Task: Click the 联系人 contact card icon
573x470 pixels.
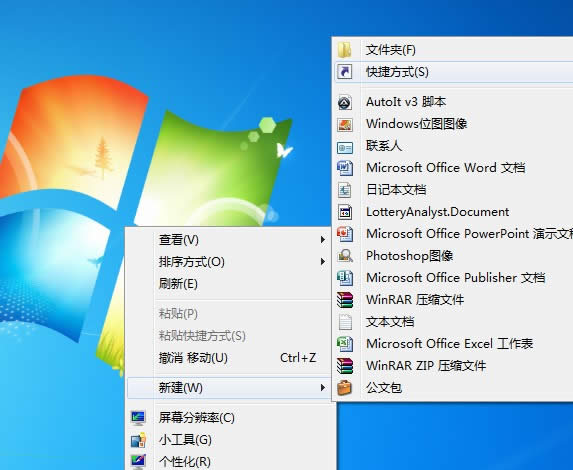Action: [345, 147]
